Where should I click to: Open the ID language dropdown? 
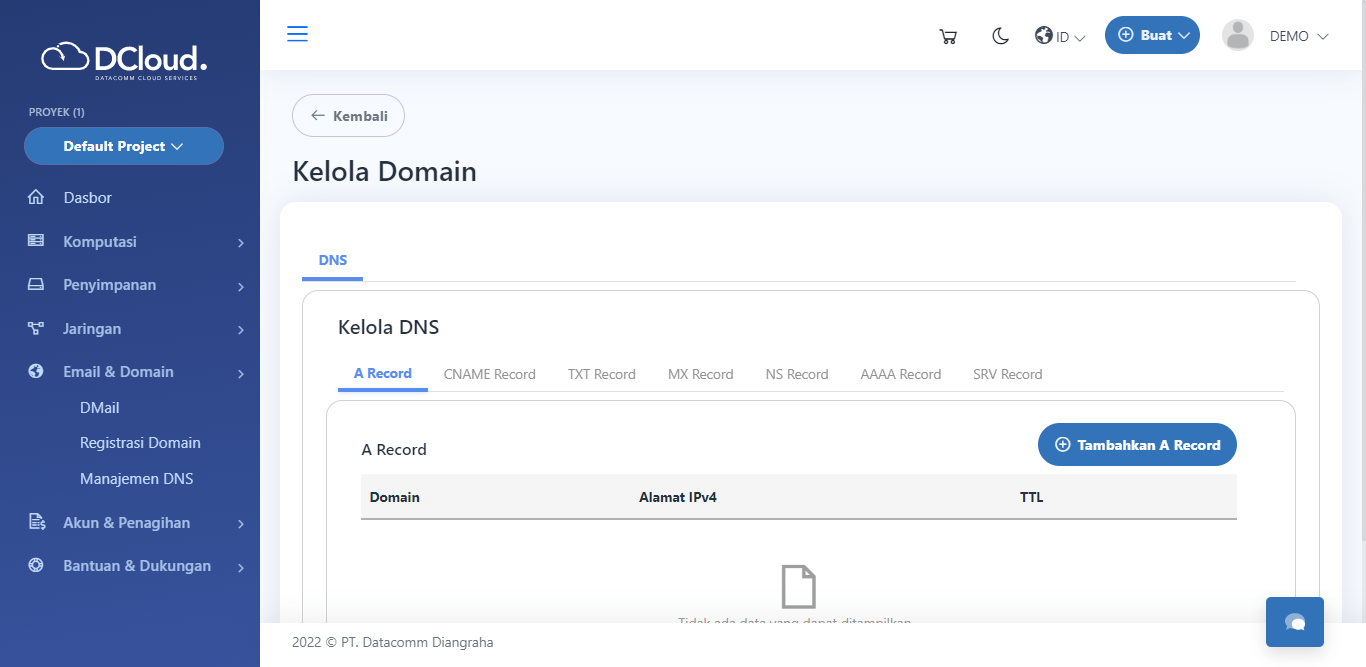click(x=1060, y=36)
